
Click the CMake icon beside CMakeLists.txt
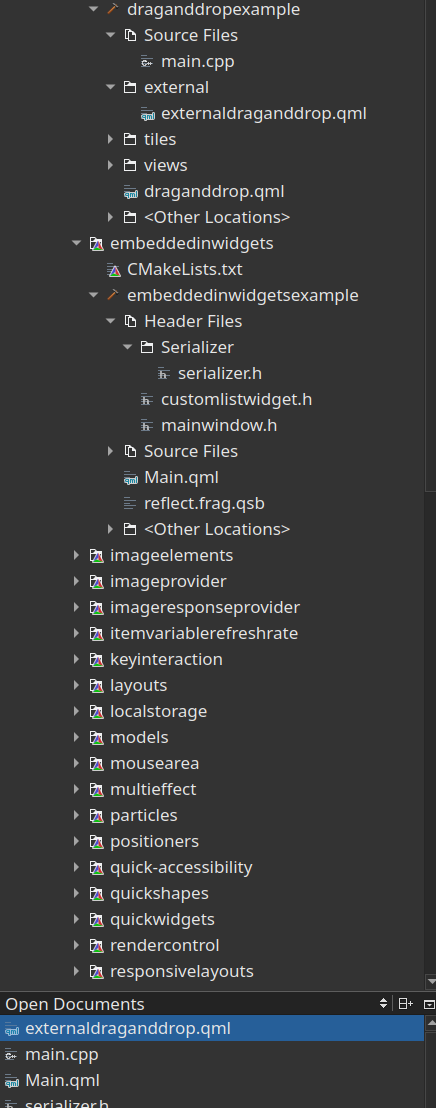(x=114, y=269)
